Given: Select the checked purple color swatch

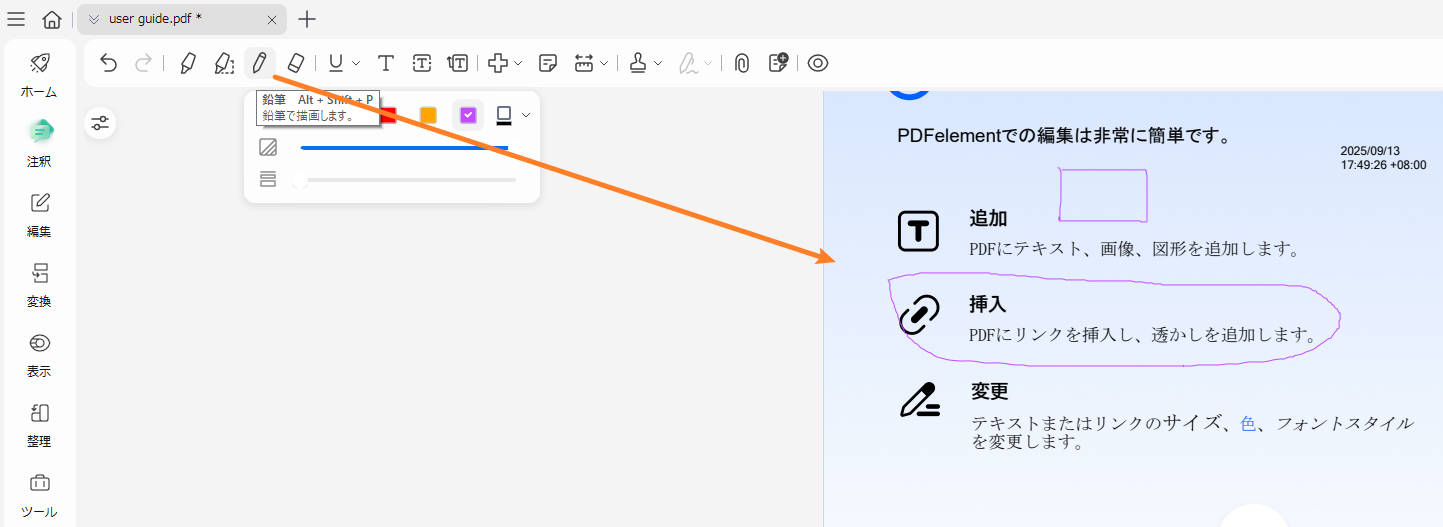Looking at the screenshot, I should click(468, 115).
